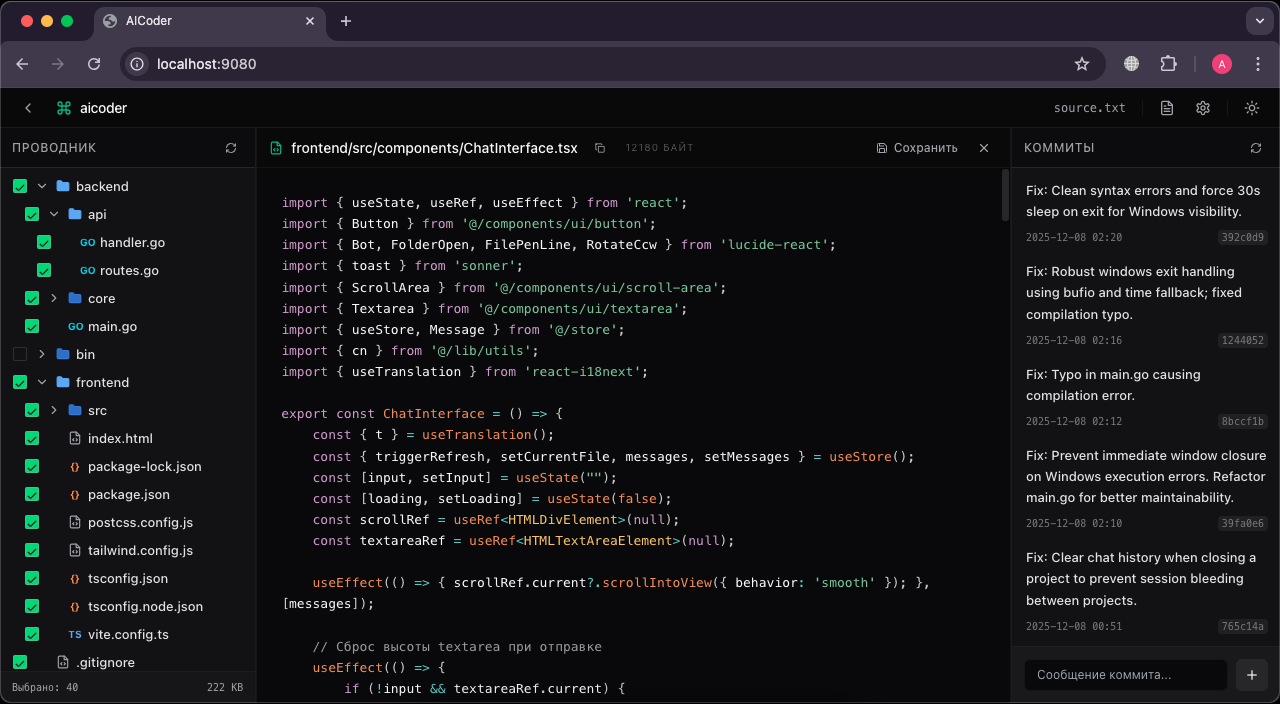Open vite.config.ts in the file tree

[x=128, y=634]
